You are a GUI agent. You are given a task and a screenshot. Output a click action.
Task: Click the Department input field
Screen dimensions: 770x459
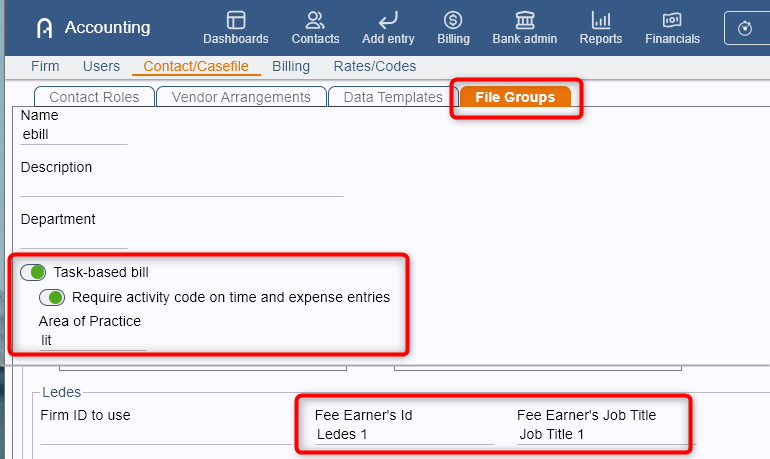(74, 239)
